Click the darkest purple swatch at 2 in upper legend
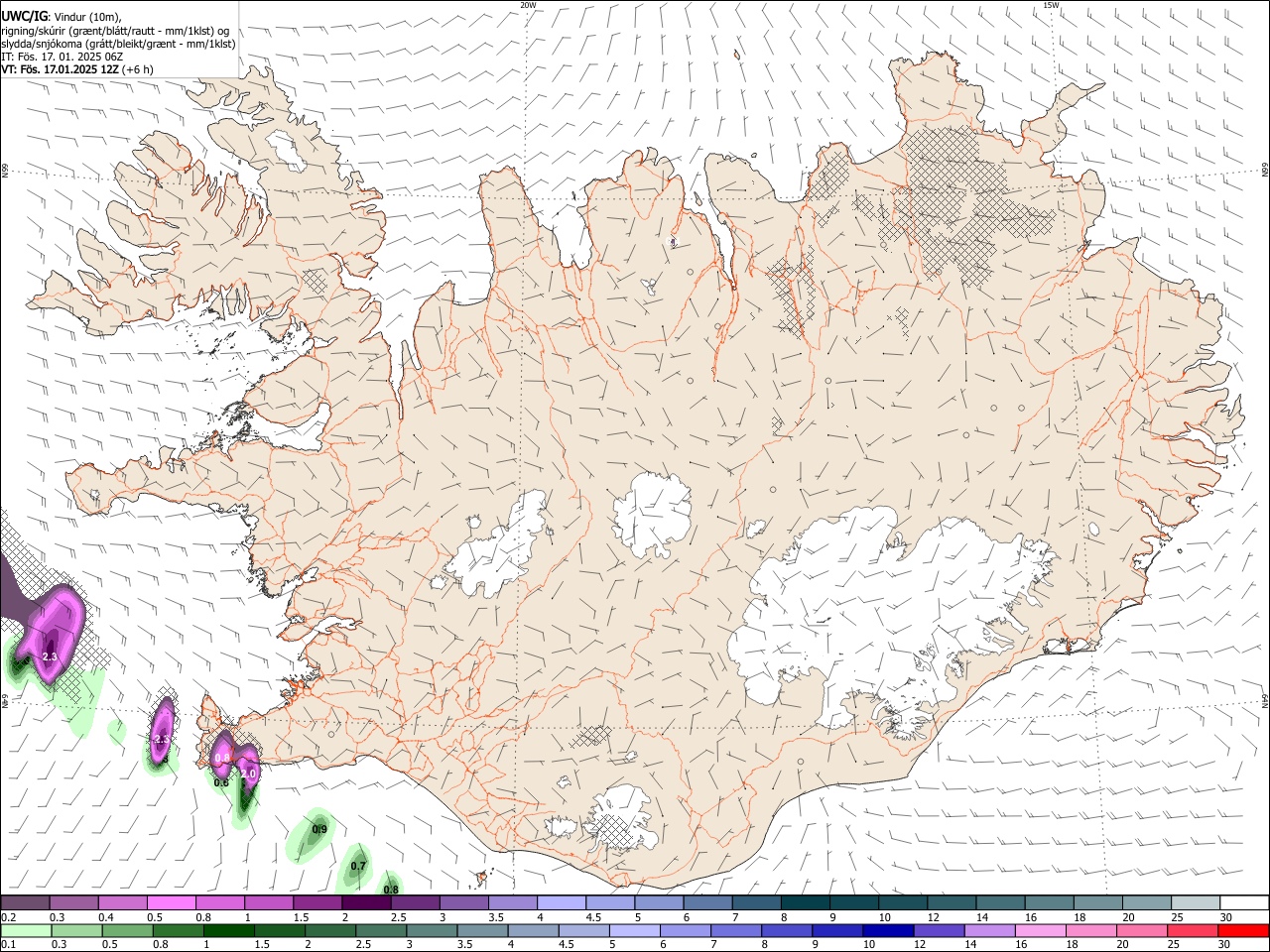The image size is (1270, 952). click(x=366, y=902)
